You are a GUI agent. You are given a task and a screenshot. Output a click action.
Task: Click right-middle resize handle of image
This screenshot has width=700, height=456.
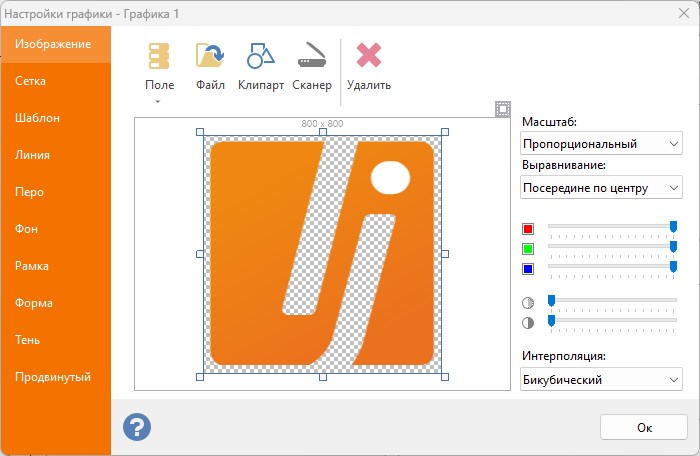coord(445,254)
